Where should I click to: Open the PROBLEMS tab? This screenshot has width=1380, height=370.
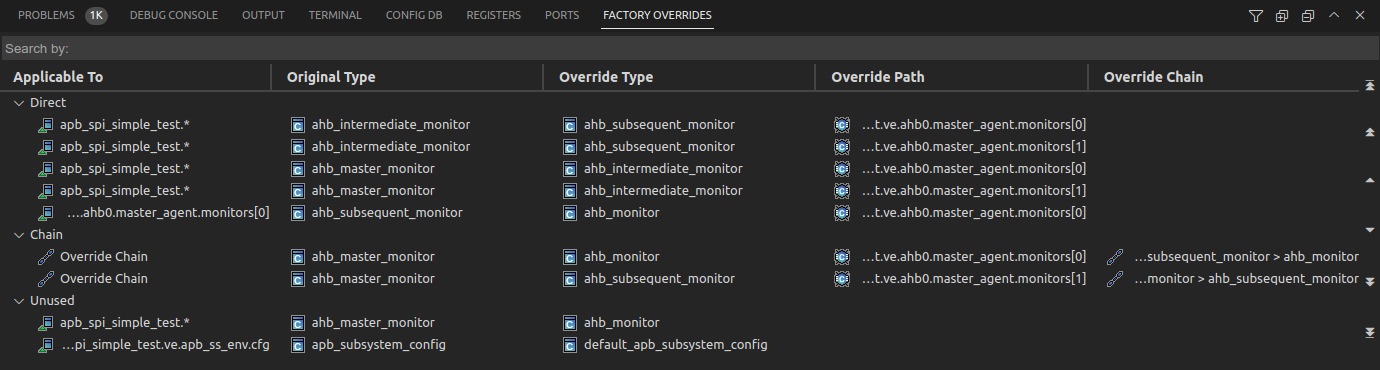(x=46, y=16)
